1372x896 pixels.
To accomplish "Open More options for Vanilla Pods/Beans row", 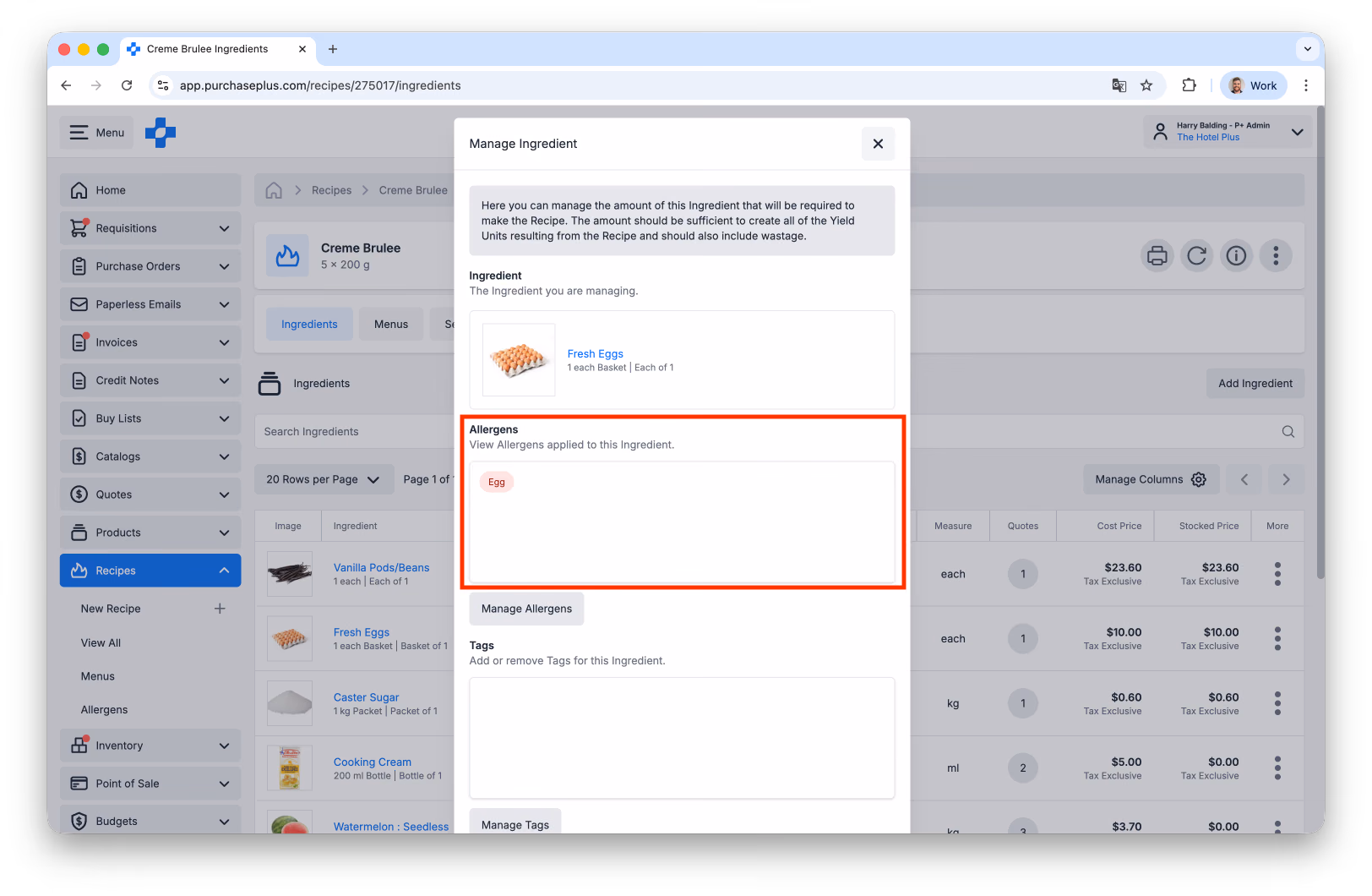I will 1277,574.
